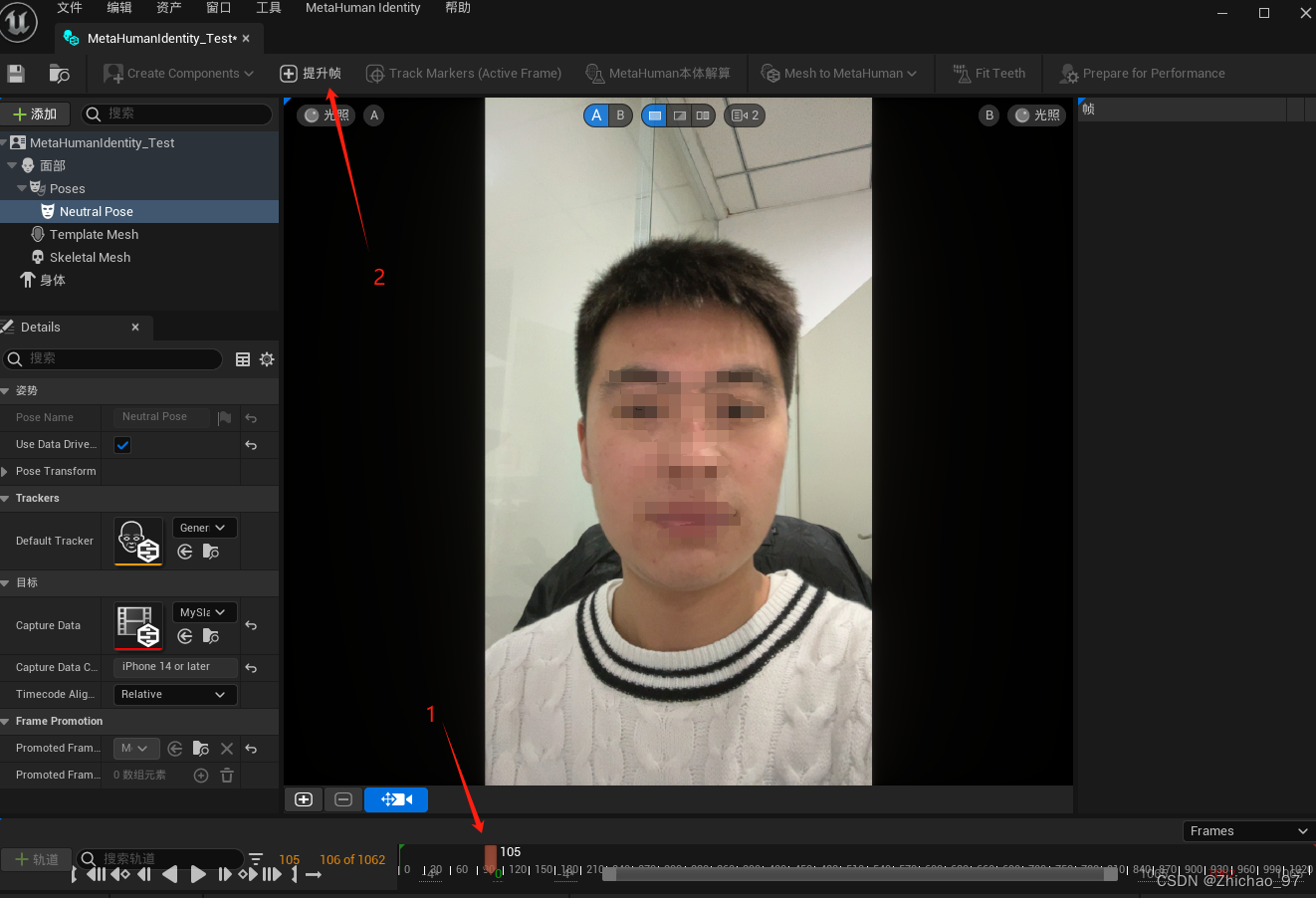Click the Save asset icon in toolbar
This screenshot has width=1316, height=898.
[x=16, y=74]
